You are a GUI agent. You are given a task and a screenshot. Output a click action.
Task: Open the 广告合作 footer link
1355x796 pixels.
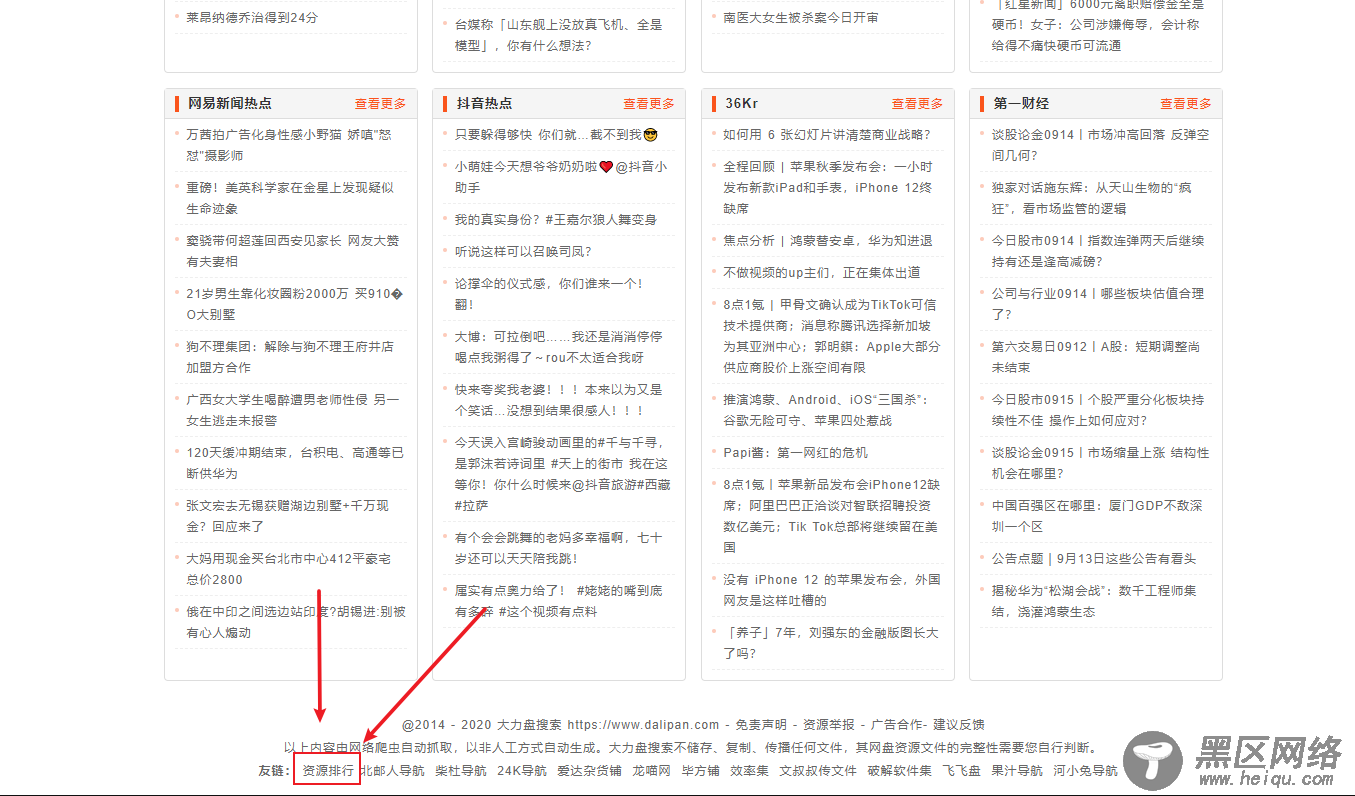pos(897,725)
